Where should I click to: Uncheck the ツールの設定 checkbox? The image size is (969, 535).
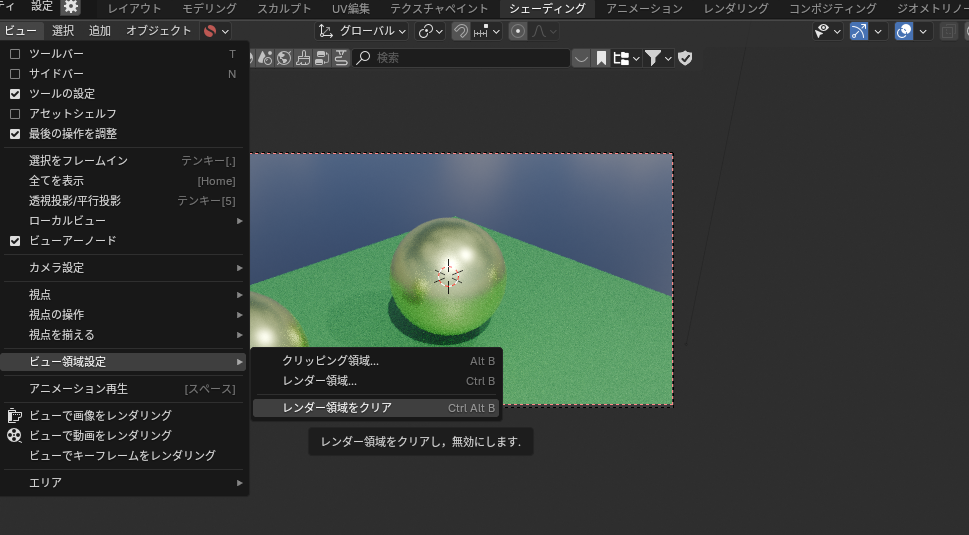tap(15, 94)
